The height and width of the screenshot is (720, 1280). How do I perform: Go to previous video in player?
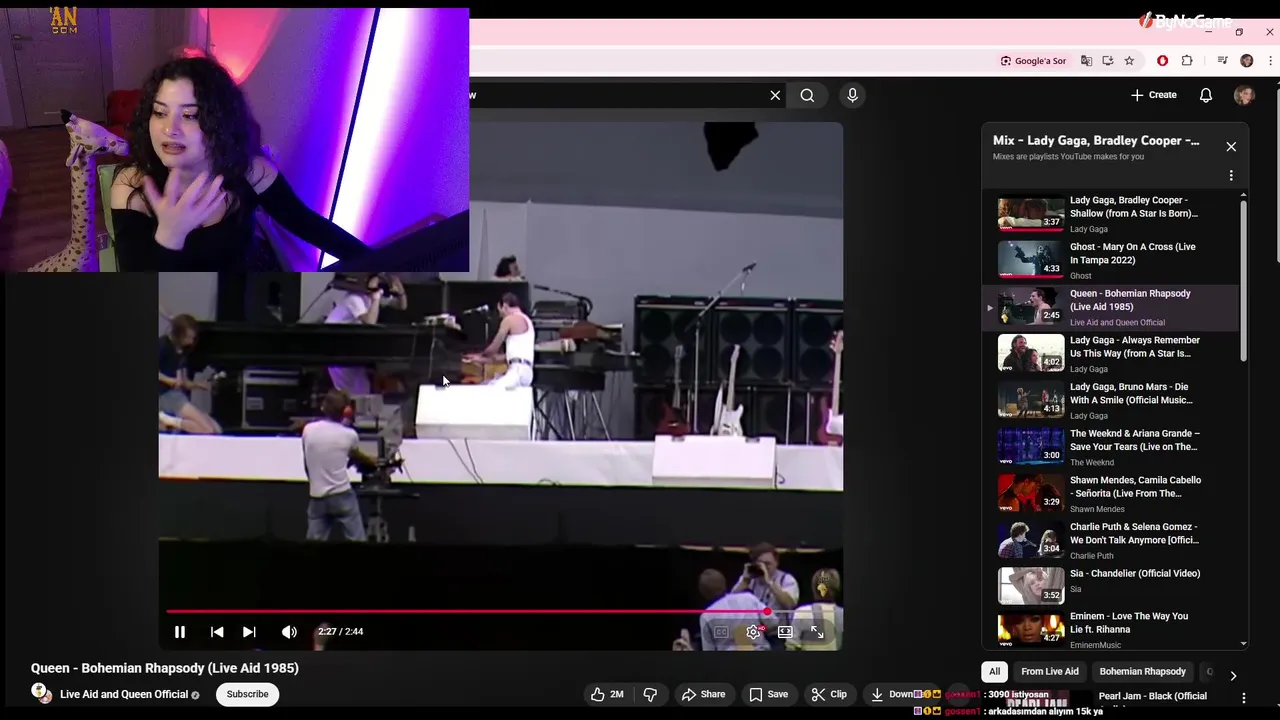pyautogui.click(x=217, y=632)
